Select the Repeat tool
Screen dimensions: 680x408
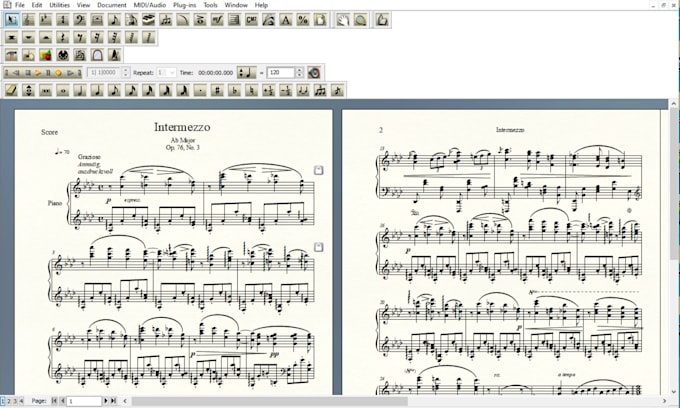(x=234, y=20)
